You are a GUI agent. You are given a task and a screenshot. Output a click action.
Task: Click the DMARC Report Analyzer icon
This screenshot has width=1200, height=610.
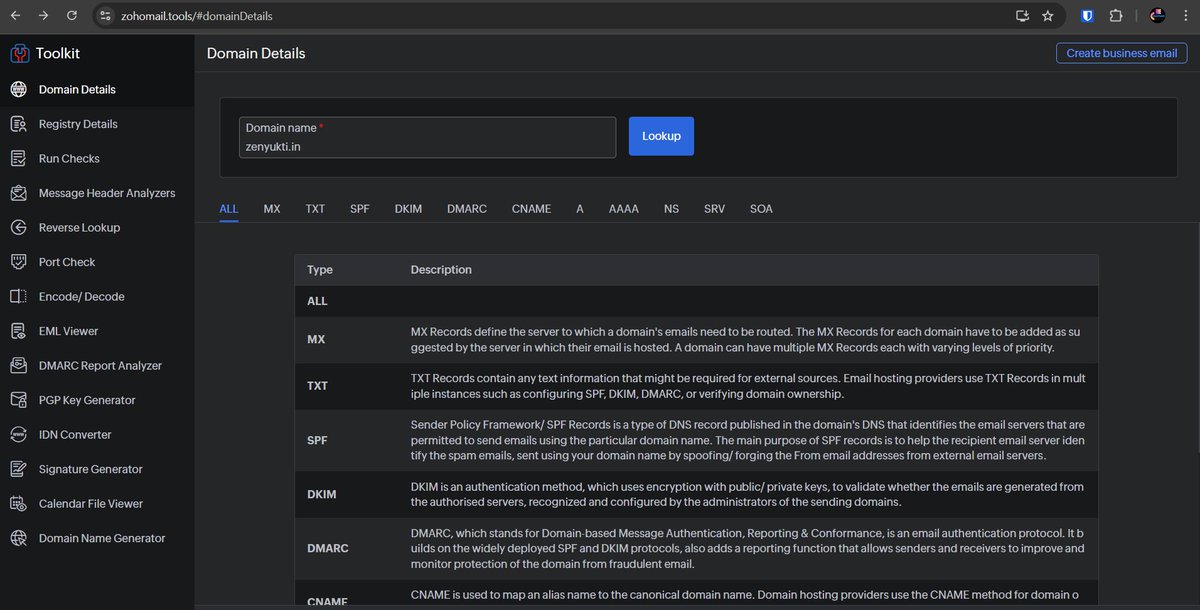(x=18, y=365)
